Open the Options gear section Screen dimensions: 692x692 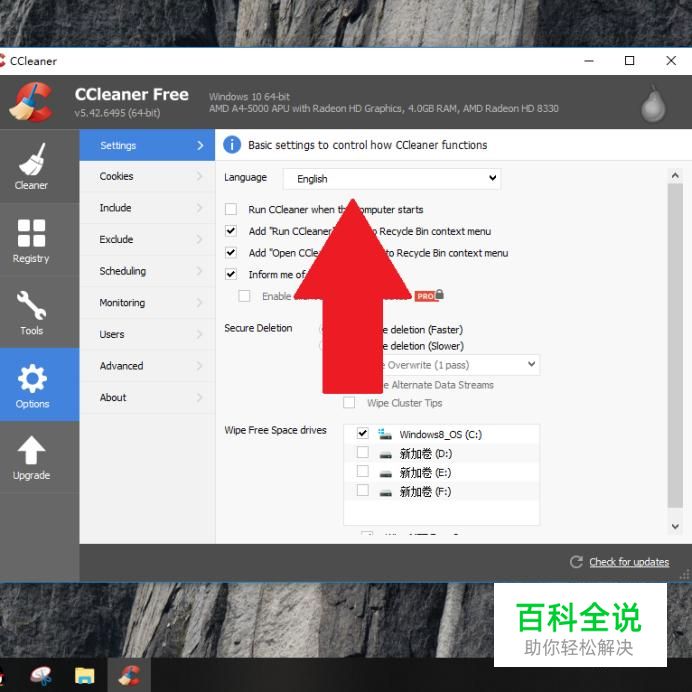coord(32,384)
